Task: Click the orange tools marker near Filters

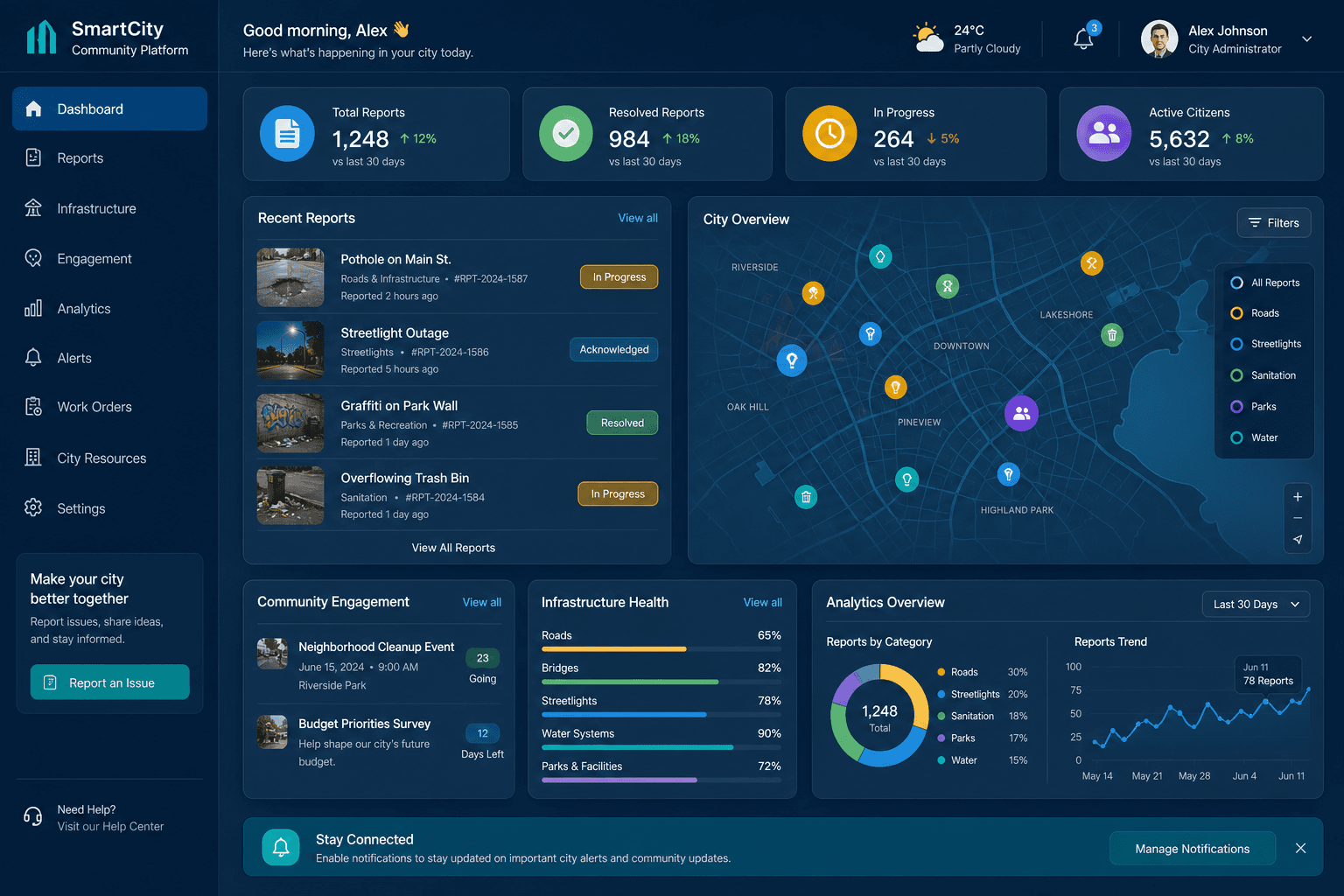Action: pyautogui.click(x=1091, y=262)
